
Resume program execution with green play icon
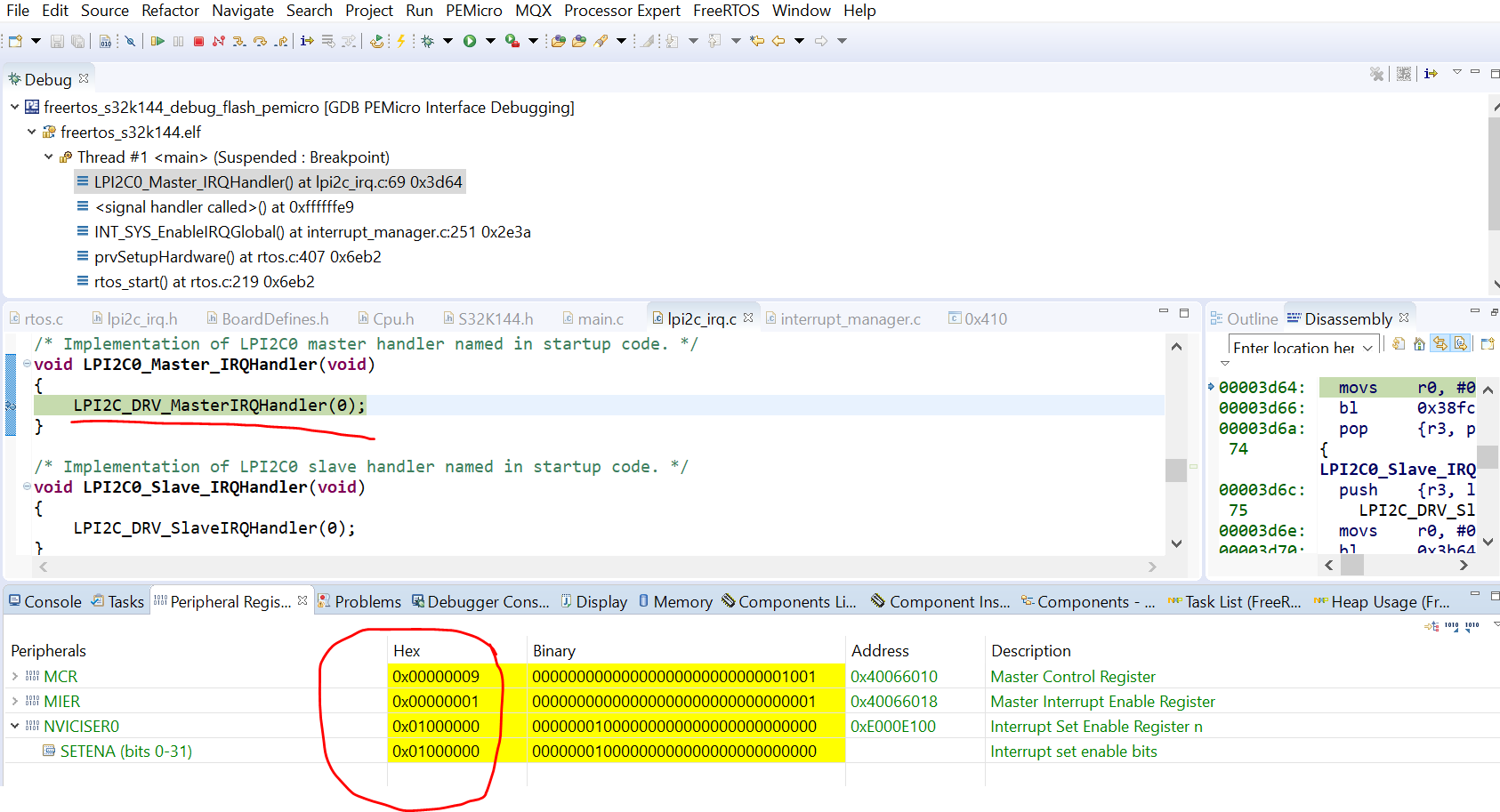pos(159,40)
